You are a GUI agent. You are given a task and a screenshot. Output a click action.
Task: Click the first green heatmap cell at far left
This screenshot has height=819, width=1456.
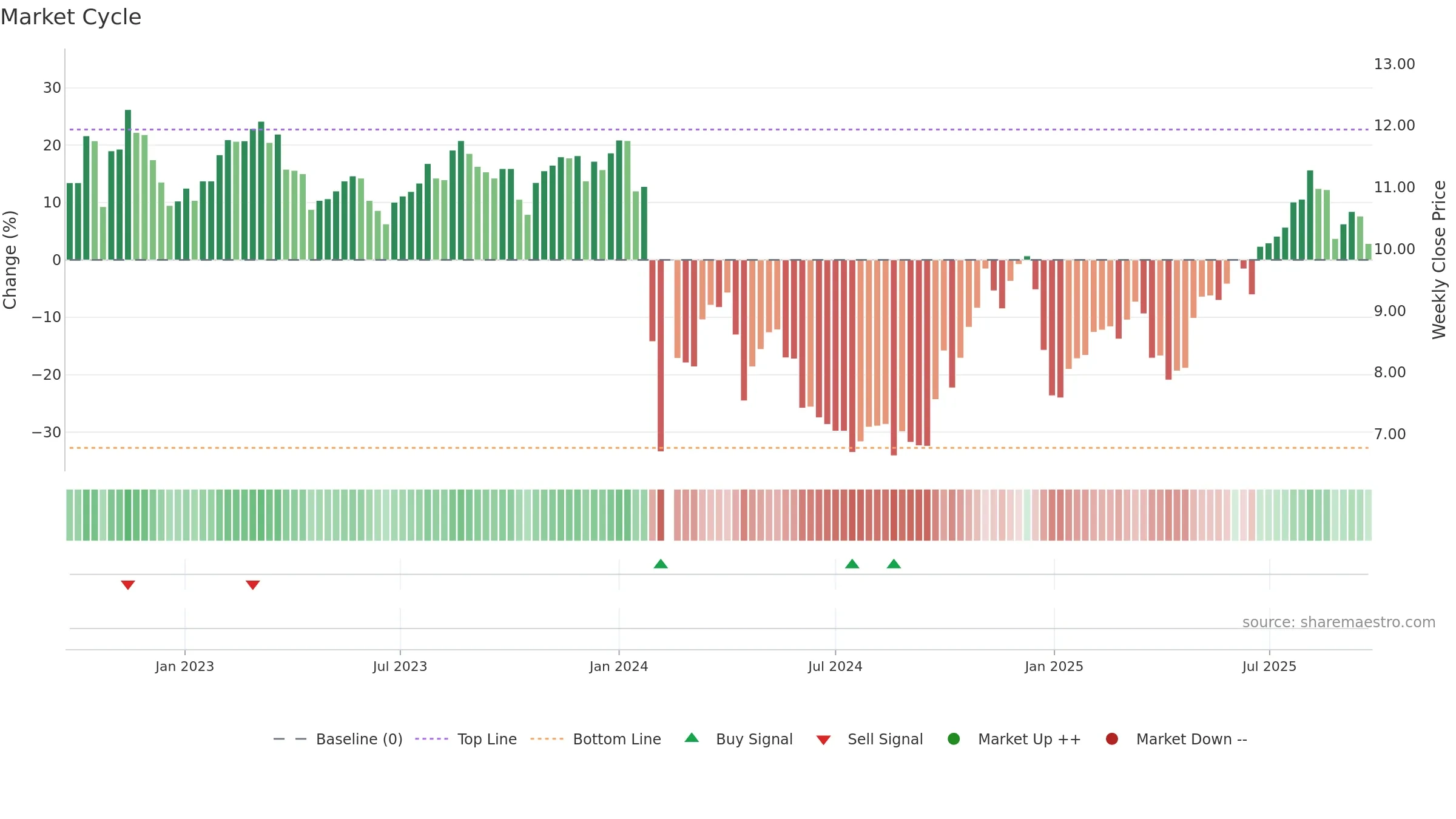70,515
